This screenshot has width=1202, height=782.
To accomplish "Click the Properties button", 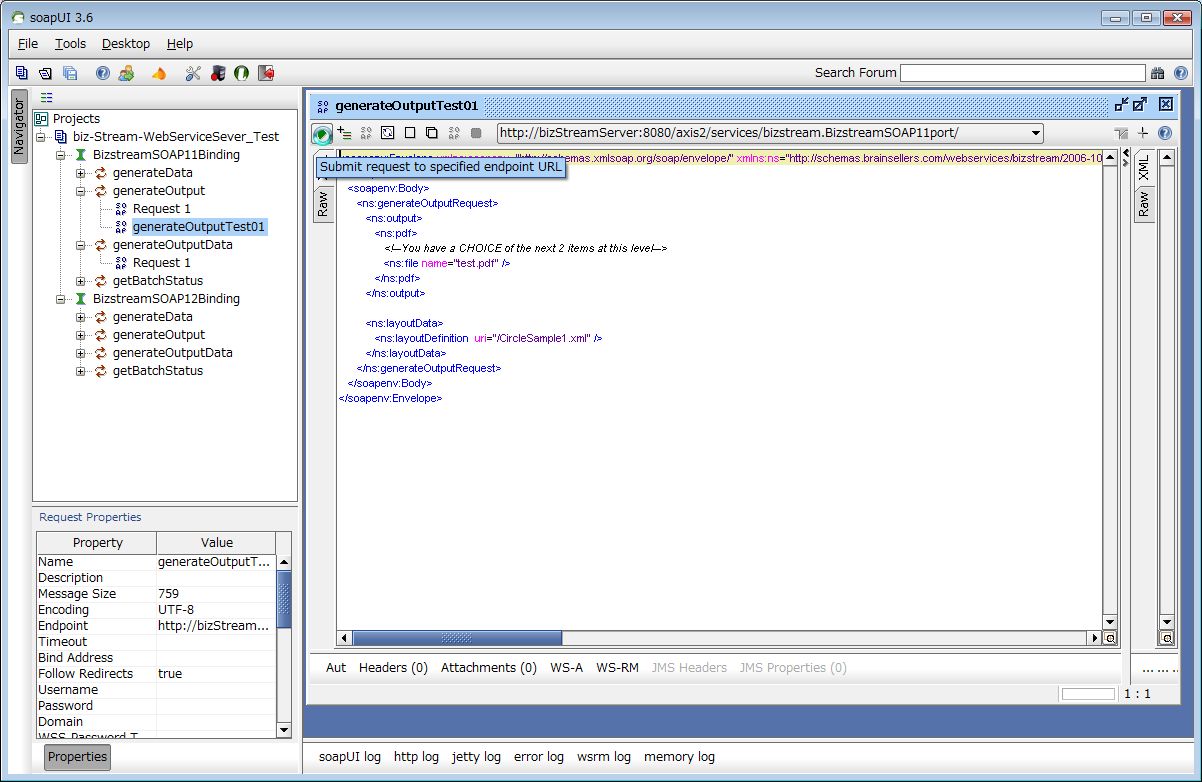I will click(77, 757).
